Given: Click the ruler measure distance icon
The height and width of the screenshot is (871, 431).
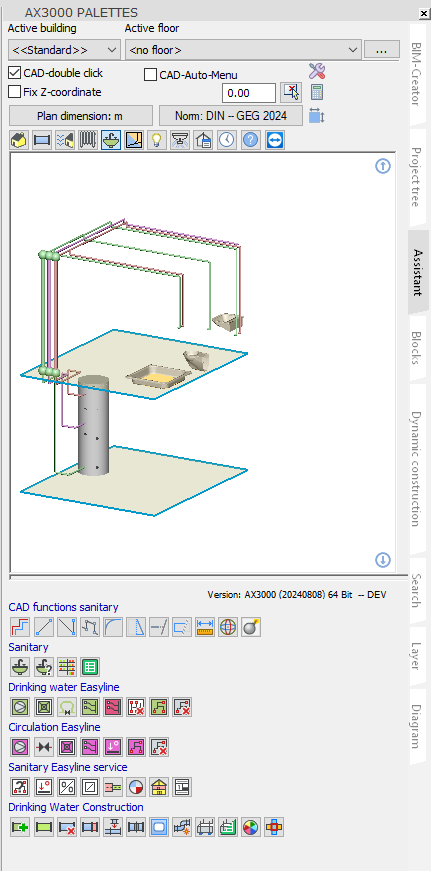Looking at the screenshot, I should point(206,627).
